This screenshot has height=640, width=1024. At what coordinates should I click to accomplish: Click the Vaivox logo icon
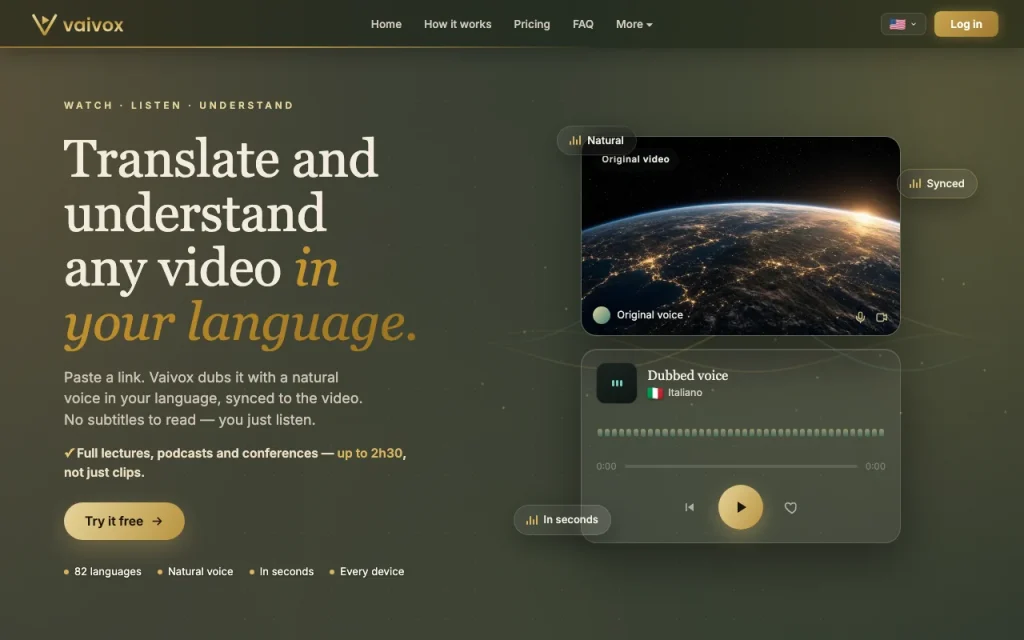click(44, 24)
